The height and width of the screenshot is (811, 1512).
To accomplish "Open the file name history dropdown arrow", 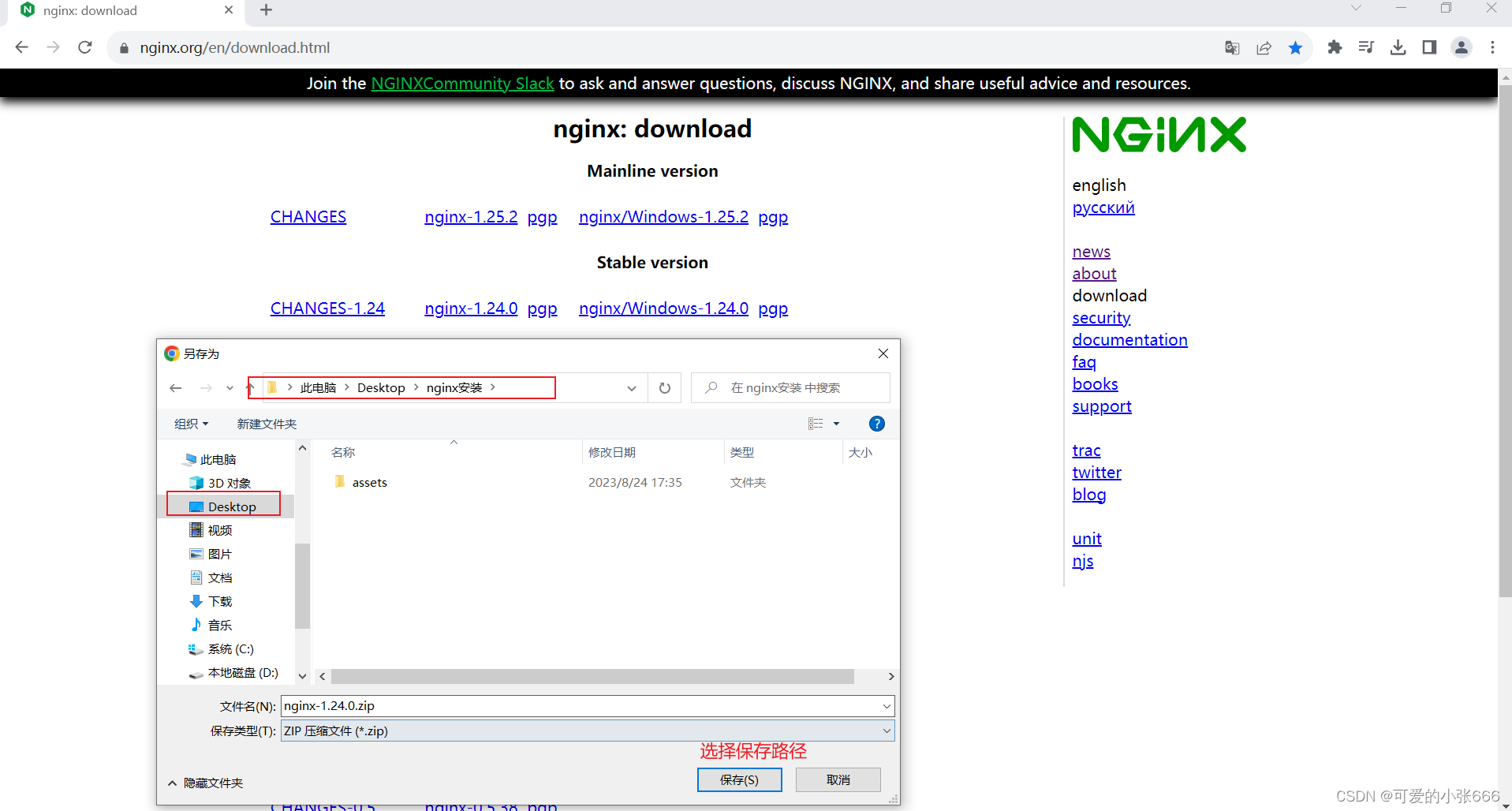I will (887, 706).
